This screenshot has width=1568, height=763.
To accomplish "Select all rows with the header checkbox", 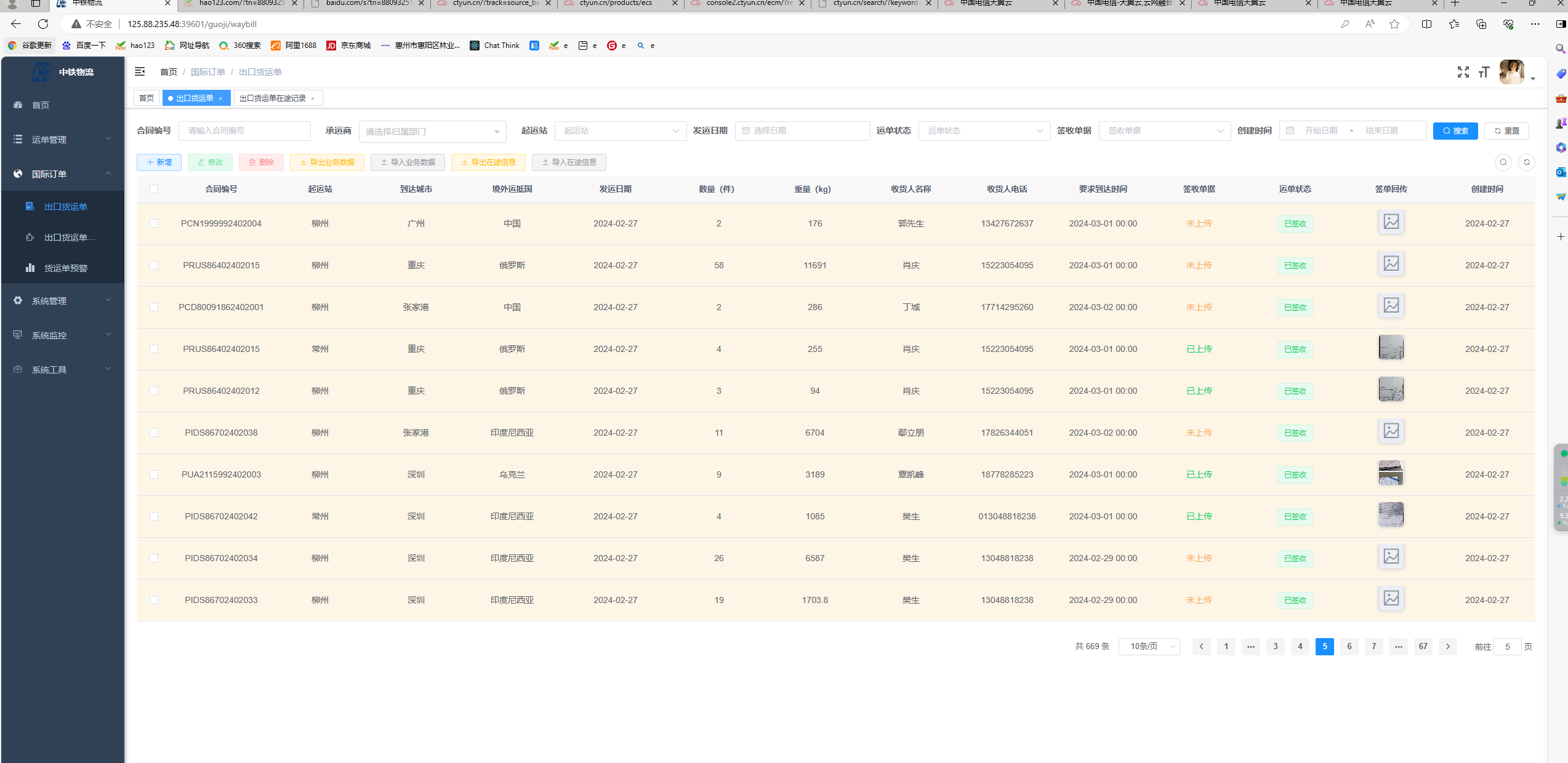I will pos(154,189).
